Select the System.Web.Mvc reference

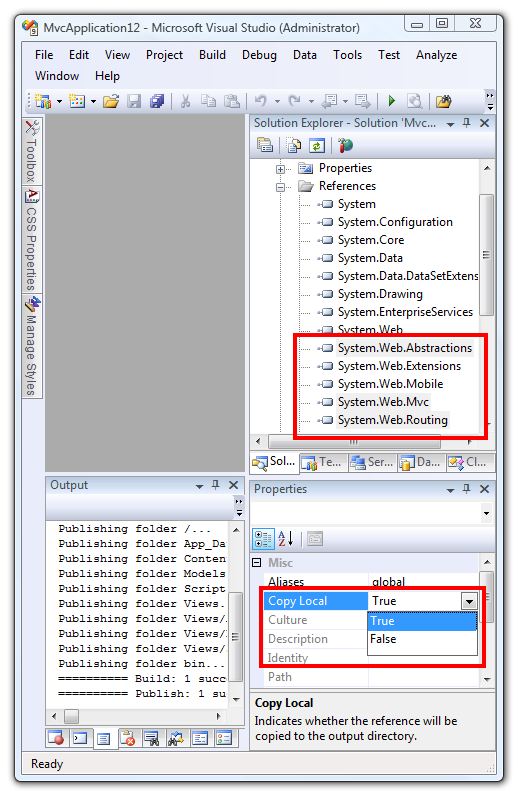click(383, 402)
